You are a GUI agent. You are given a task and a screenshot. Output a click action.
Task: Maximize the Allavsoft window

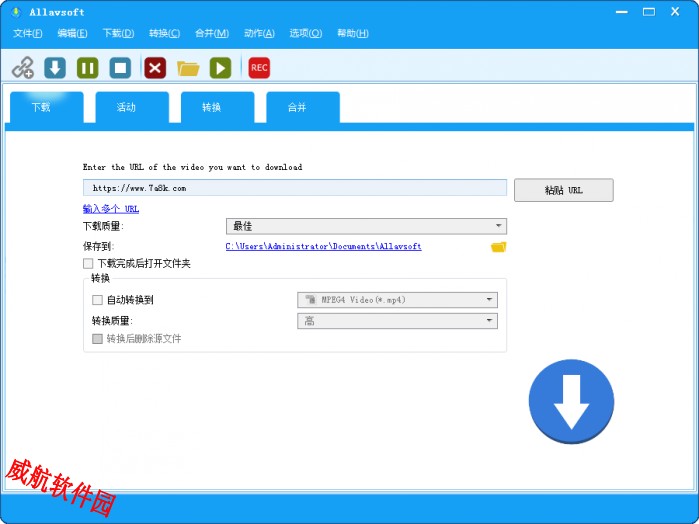click(649, 12)
